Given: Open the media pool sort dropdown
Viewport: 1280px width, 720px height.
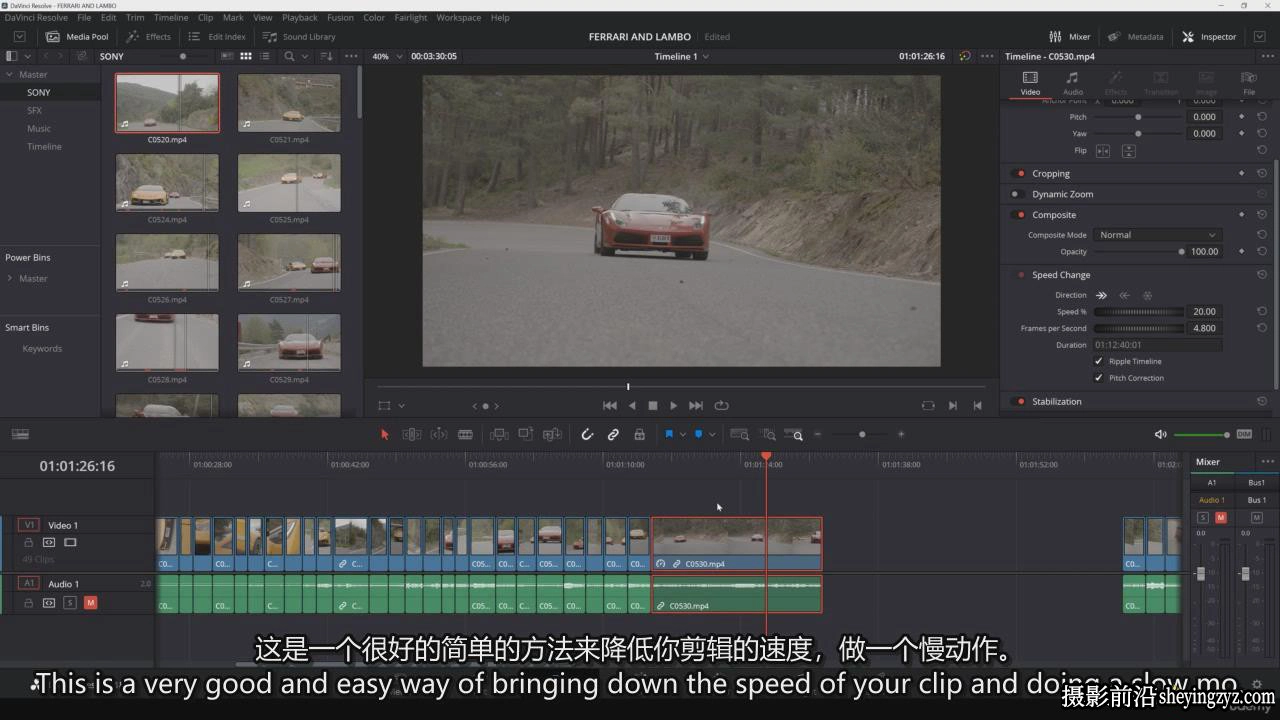Looking at the screenshot, I should coord(325,56).
